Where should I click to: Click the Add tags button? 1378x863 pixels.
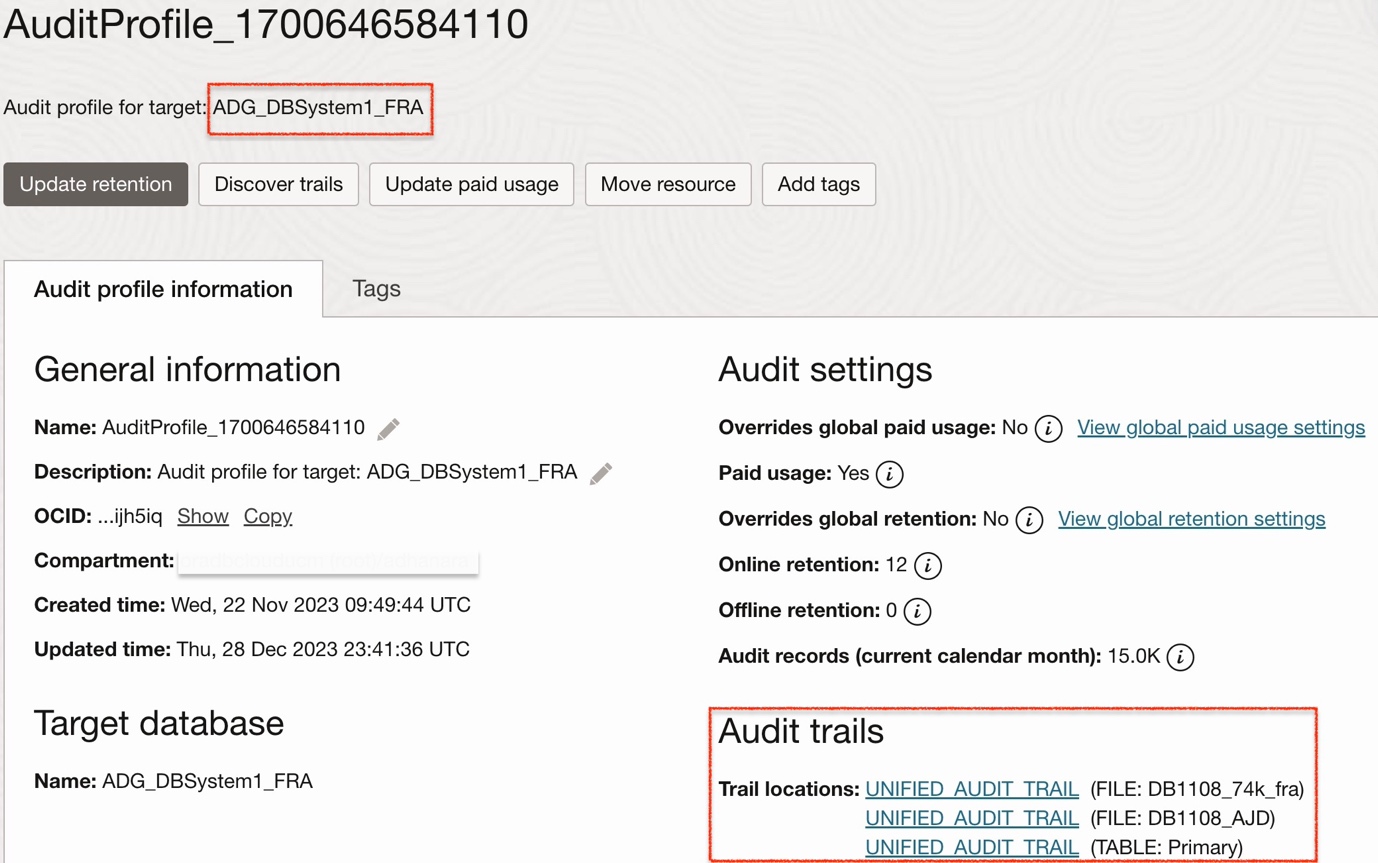pyautogui.click(x=818, y=184)
